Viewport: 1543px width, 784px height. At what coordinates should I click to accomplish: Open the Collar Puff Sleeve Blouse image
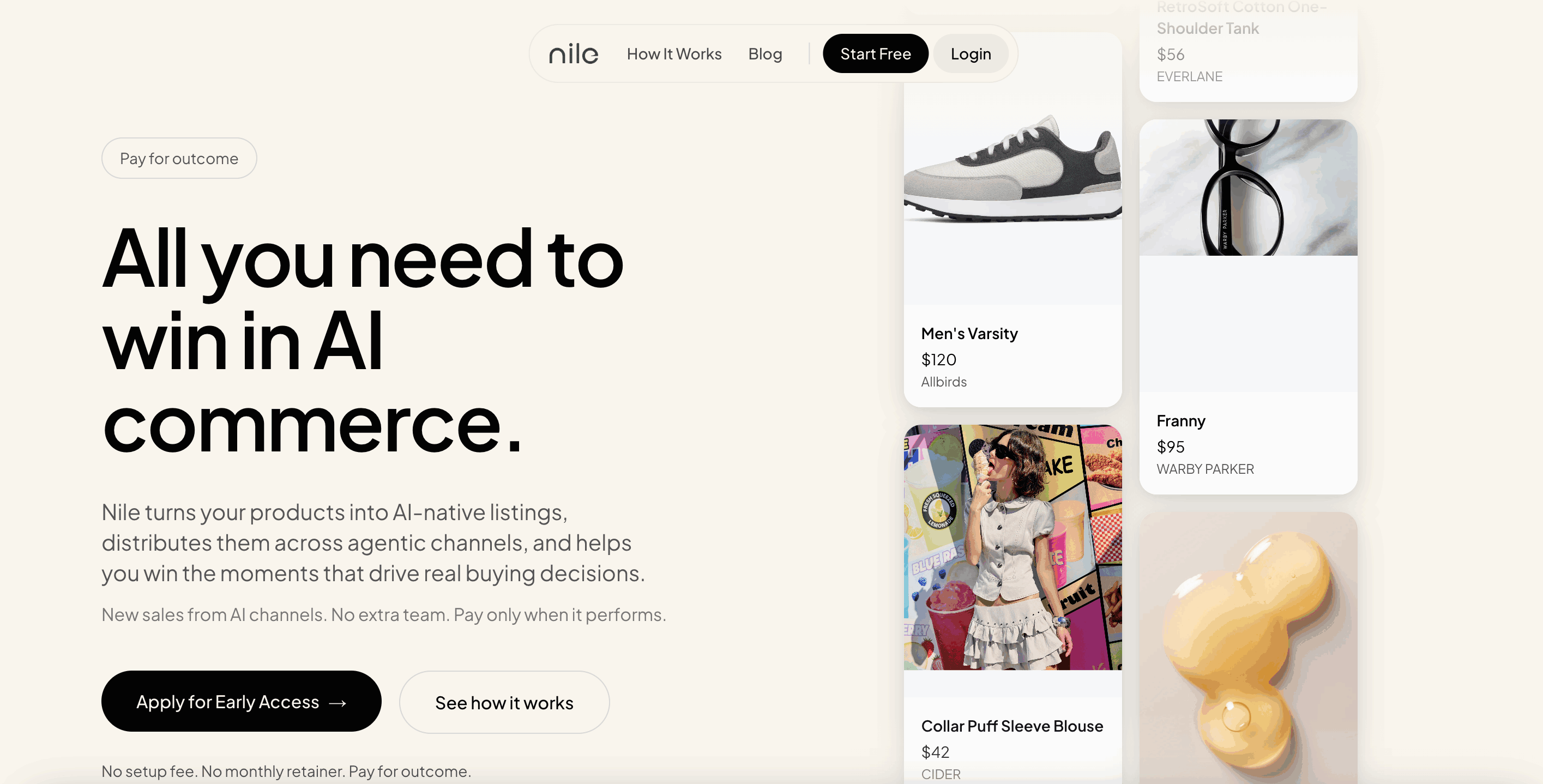coord(1012,547)
